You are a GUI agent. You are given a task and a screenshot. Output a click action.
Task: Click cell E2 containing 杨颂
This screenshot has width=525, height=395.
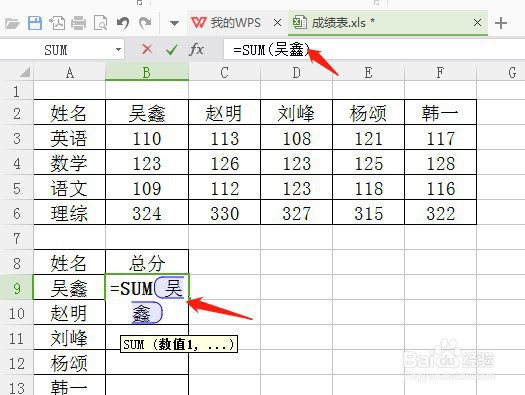pyautogui.click(x=369, y=112)
